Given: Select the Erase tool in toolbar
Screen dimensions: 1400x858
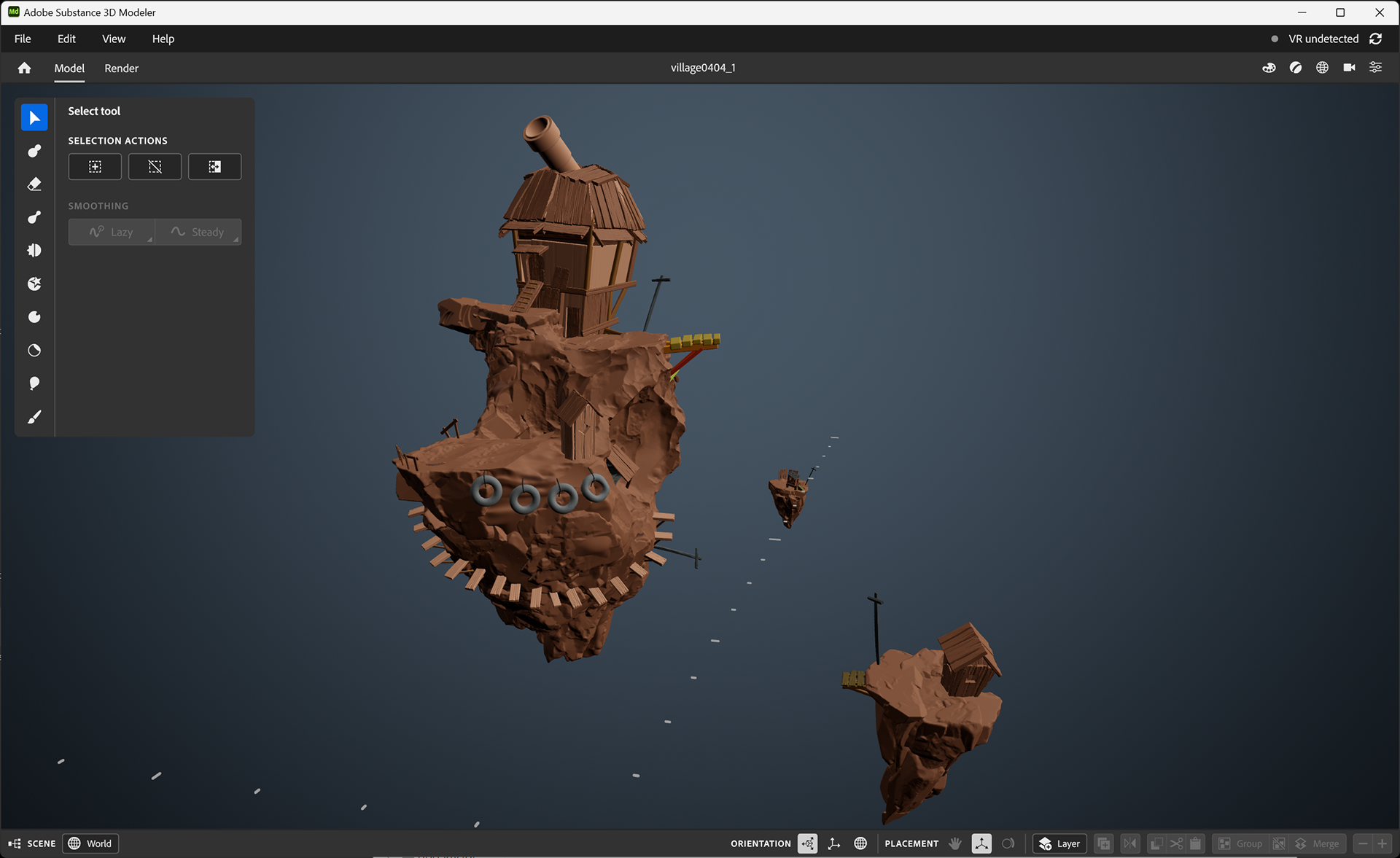Looking at the screenshot, I should pos(34,184).
